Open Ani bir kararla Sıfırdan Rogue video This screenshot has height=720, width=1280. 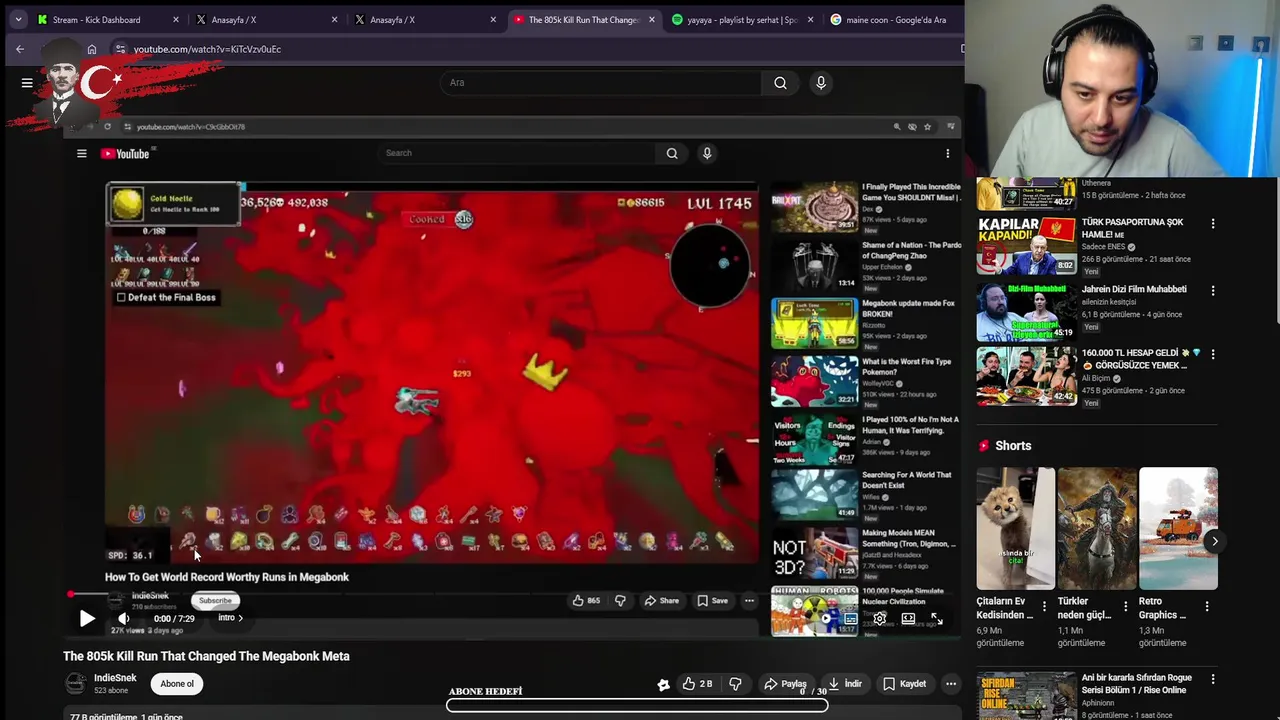pyautogui.click(x=1026, y=696)
